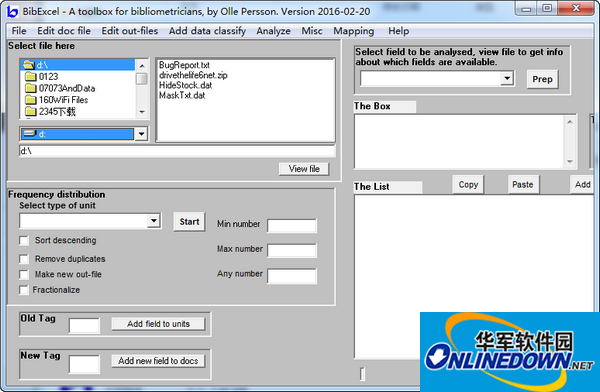Click the folder list scrollbar down arrow
This screenshot has height=392, width=600.
[x=142, y=112]
